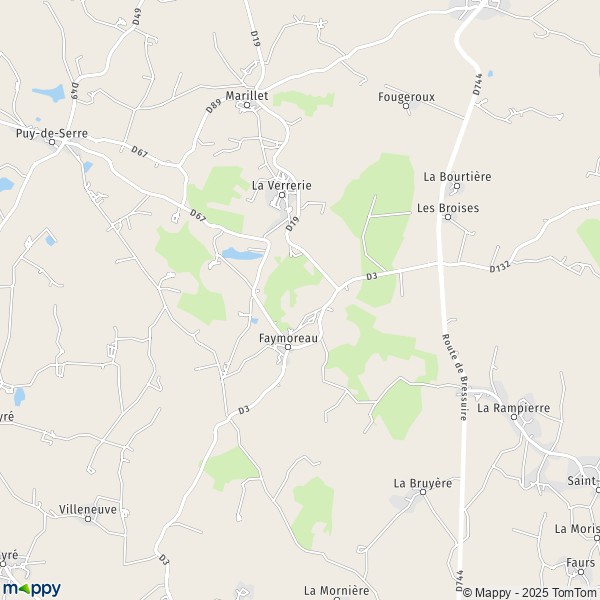Click the Marillet place marker
Viewport: 600px width, 600px height.
247,105
